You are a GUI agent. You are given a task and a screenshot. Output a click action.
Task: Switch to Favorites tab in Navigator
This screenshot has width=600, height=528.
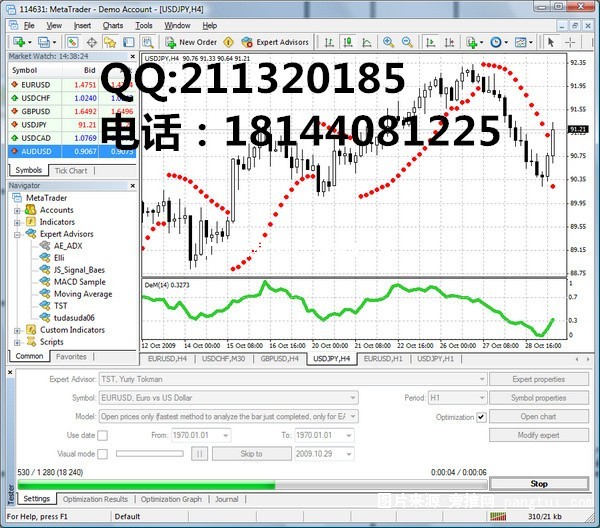tap(71, 357)
